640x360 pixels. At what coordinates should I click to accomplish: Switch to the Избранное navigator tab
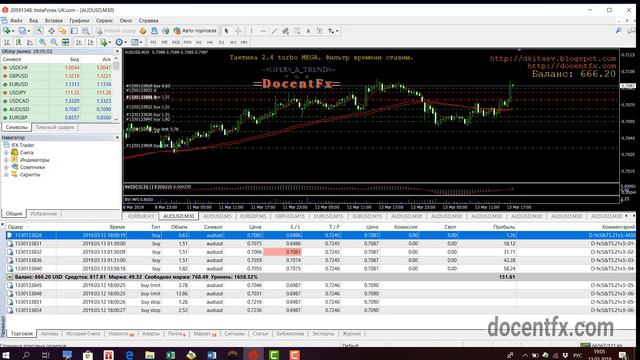[x=44, y=213]
